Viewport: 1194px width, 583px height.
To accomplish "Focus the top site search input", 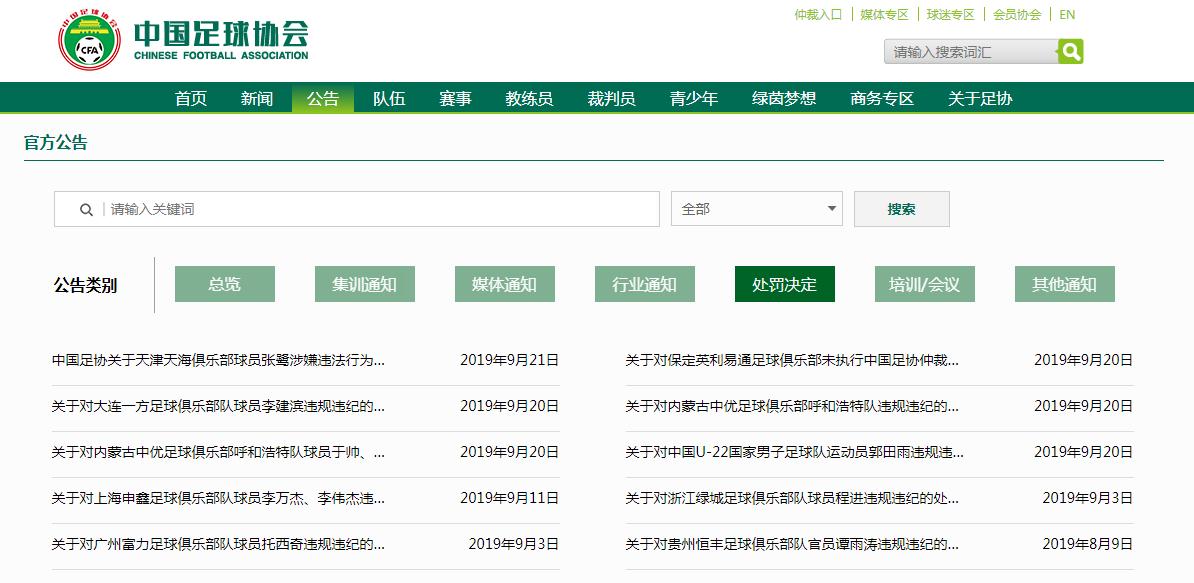I will 969,52.
